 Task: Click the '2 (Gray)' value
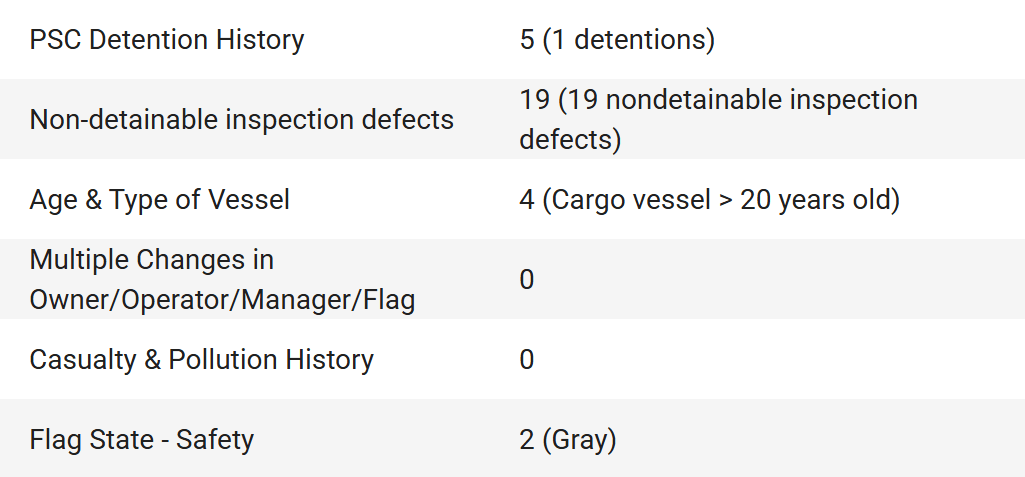[568, 440]
